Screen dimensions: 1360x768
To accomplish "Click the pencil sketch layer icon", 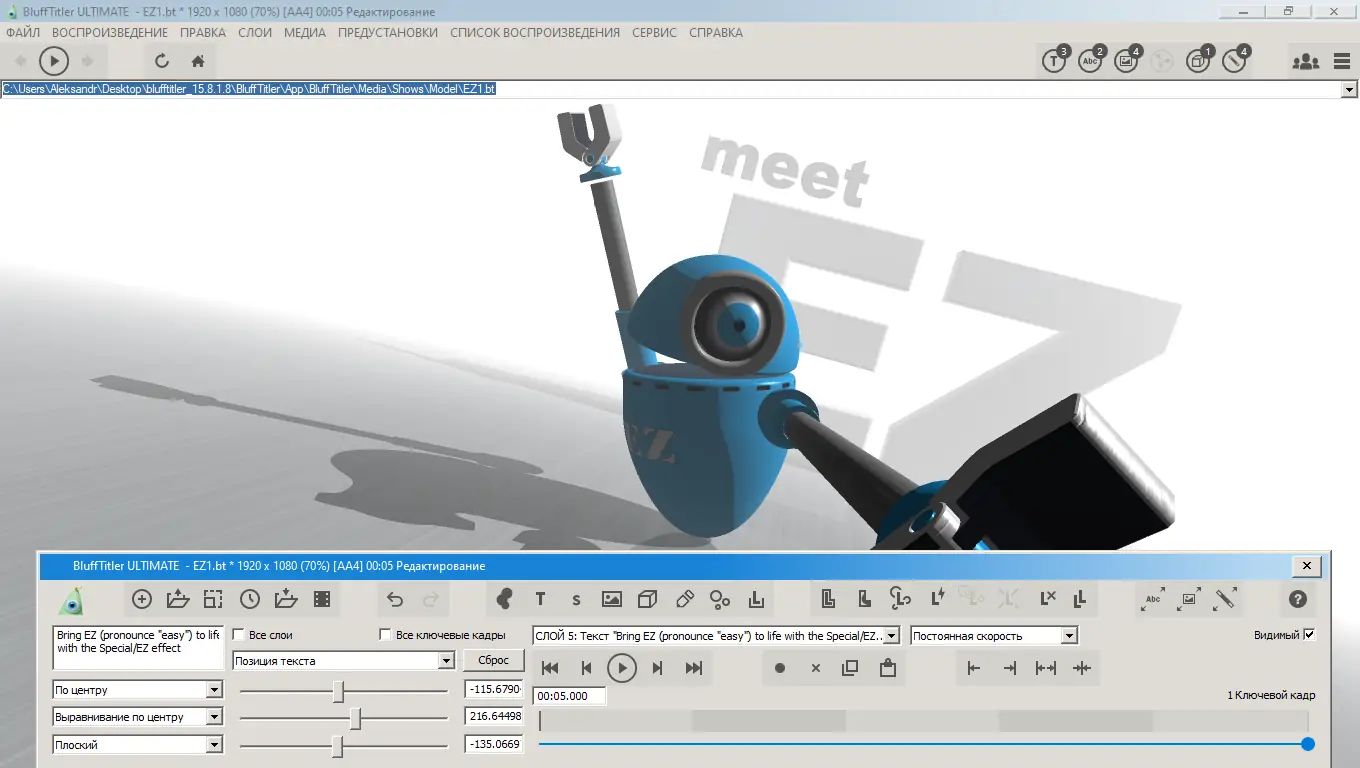I will point(685,599).
